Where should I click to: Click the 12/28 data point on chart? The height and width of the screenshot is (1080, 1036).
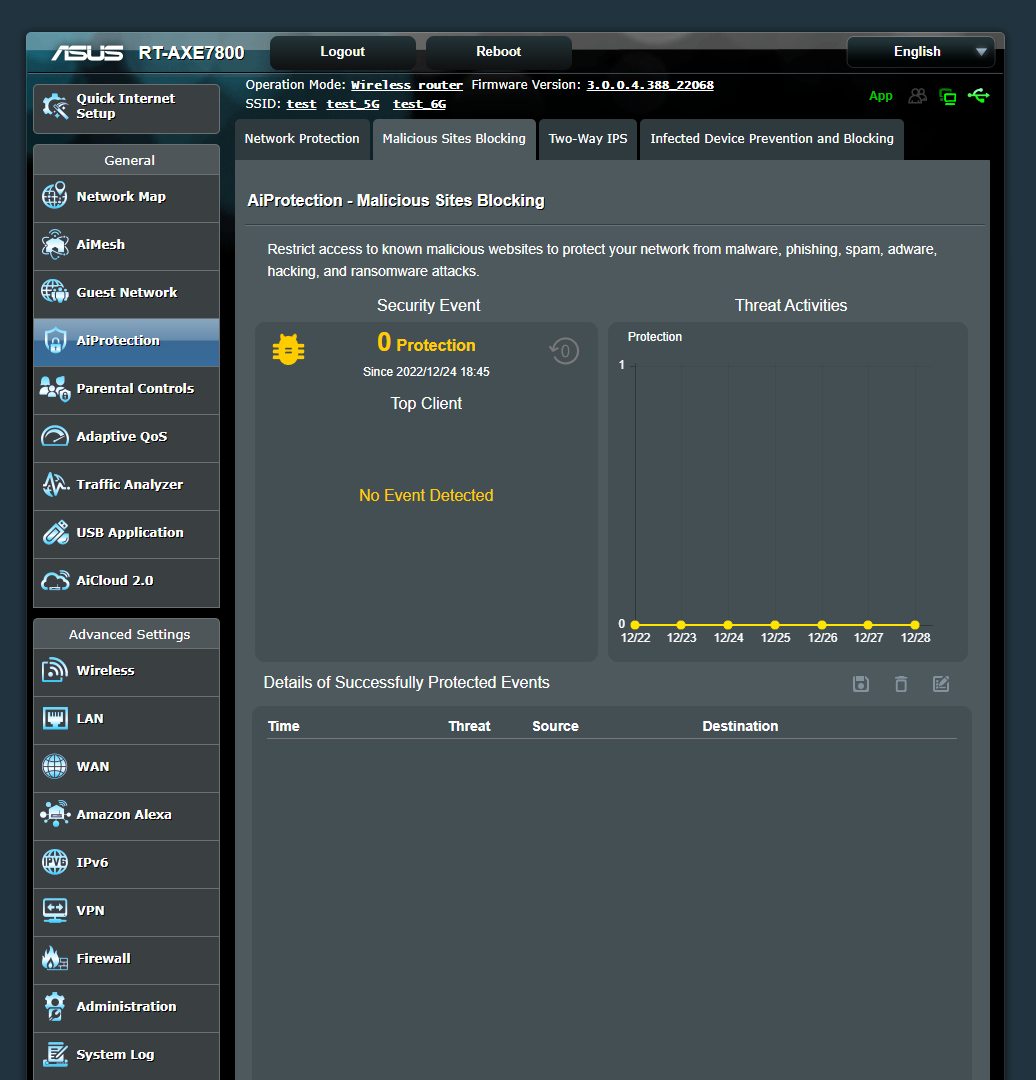click(x=915, y=625)
